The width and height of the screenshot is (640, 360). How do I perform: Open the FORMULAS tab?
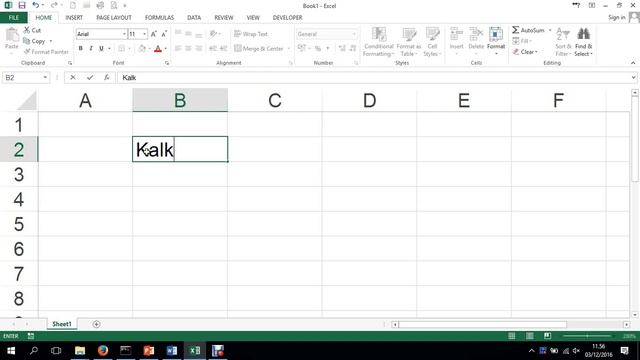click(x=159, y=18)
